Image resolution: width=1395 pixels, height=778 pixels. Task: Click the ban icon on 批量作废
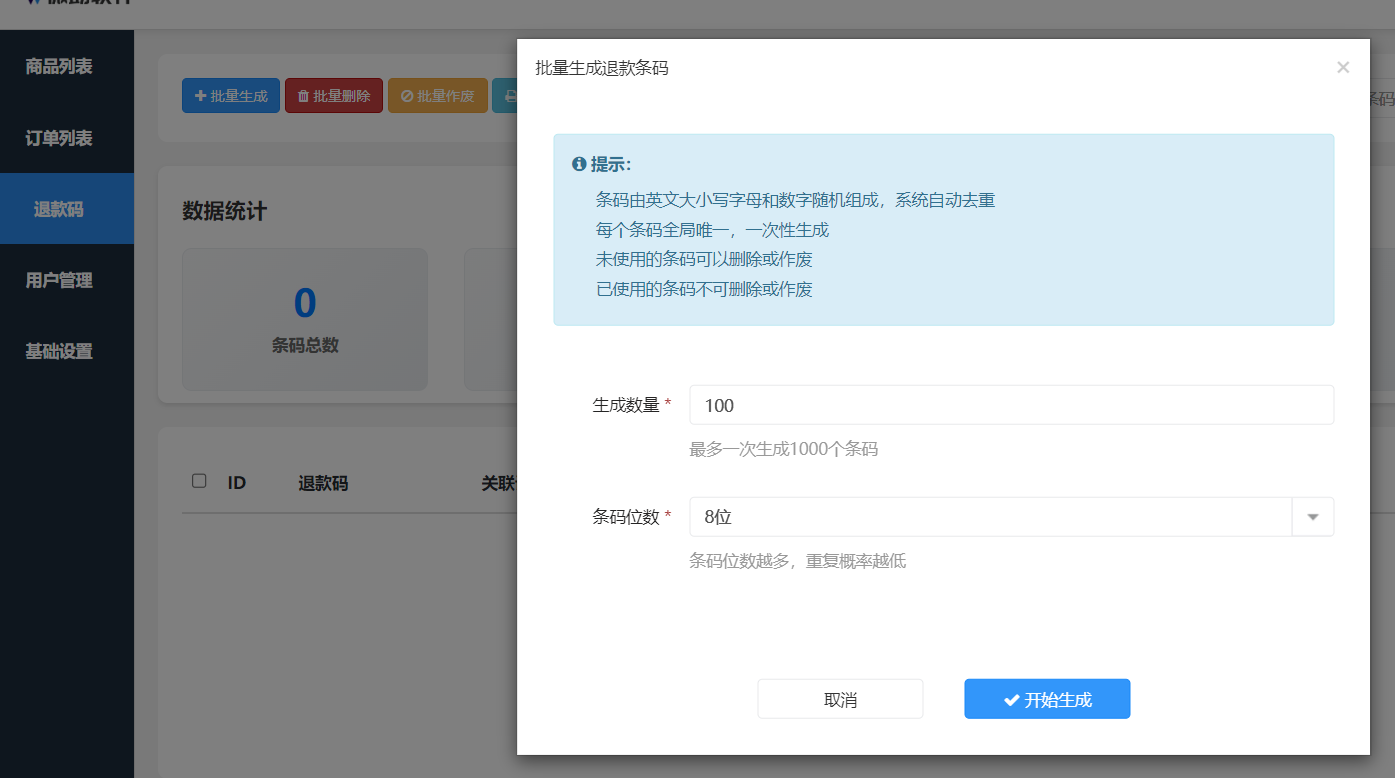click(x=407, y=97)
